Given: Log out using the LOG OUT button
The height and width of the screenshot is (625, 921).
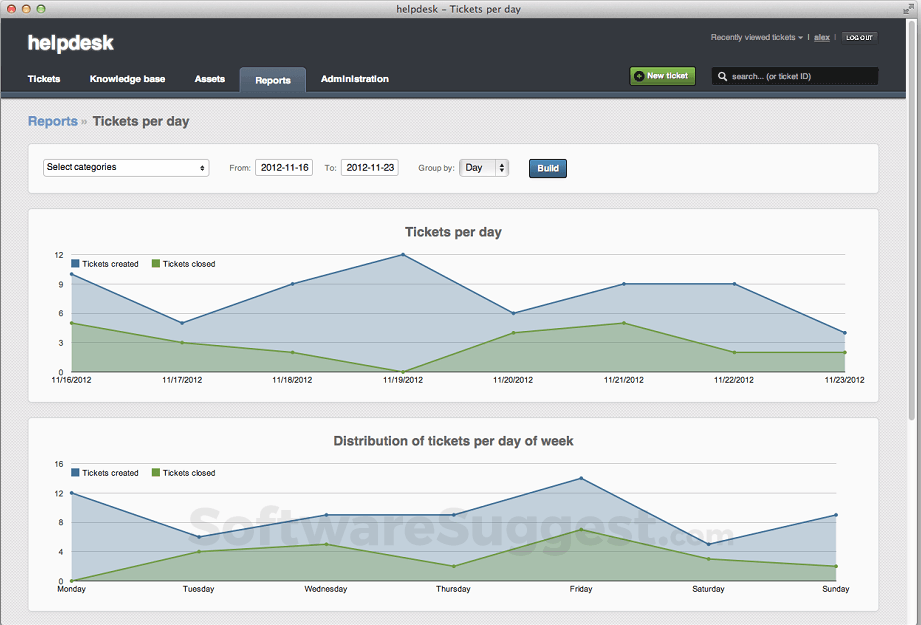Looking at the screenshot, I should tap(859, 38).
